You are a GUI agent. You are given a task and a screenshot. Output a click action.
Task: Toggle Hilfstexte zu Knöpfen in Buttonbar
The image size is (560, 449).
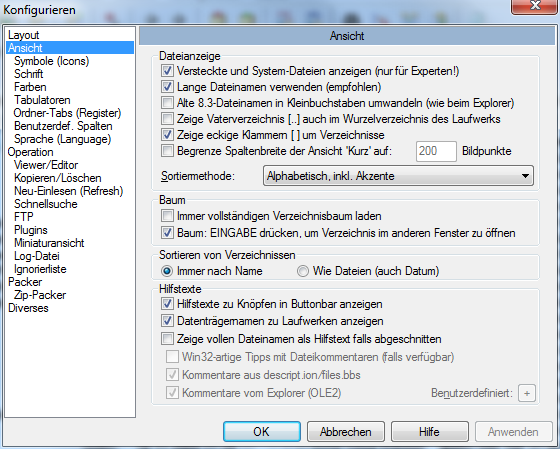pyautogui.click(x=167, y=304)
